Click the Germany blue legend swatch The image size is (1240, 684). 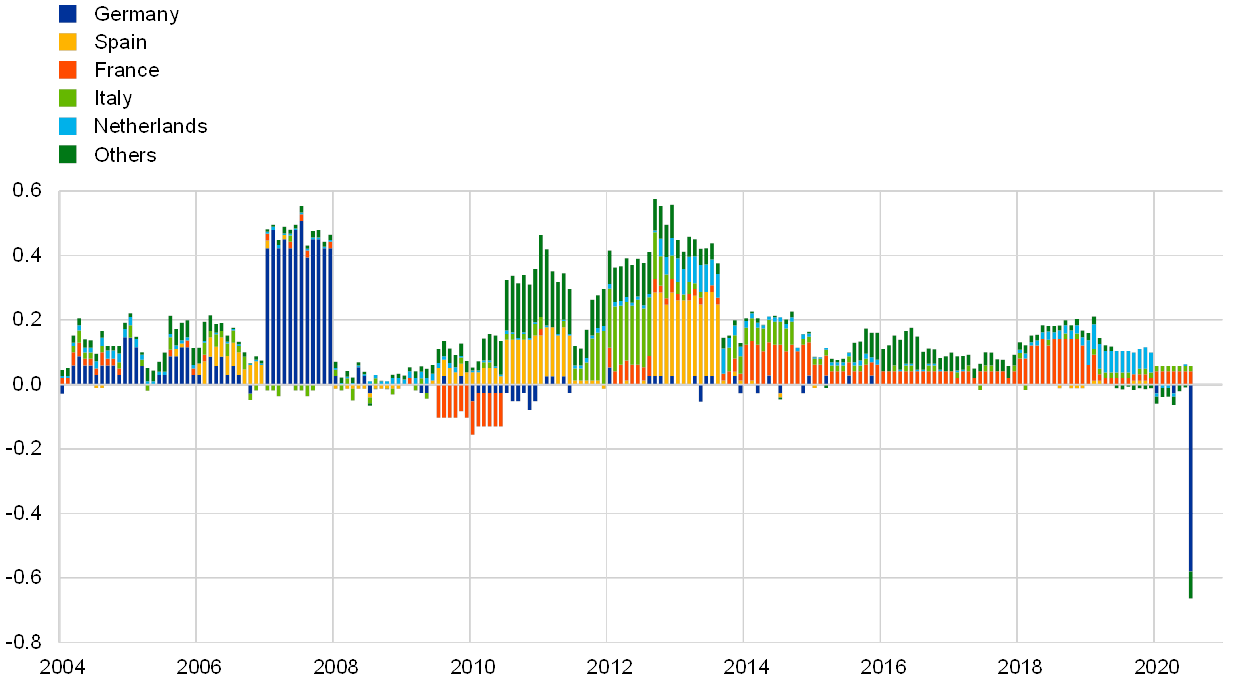68,14
